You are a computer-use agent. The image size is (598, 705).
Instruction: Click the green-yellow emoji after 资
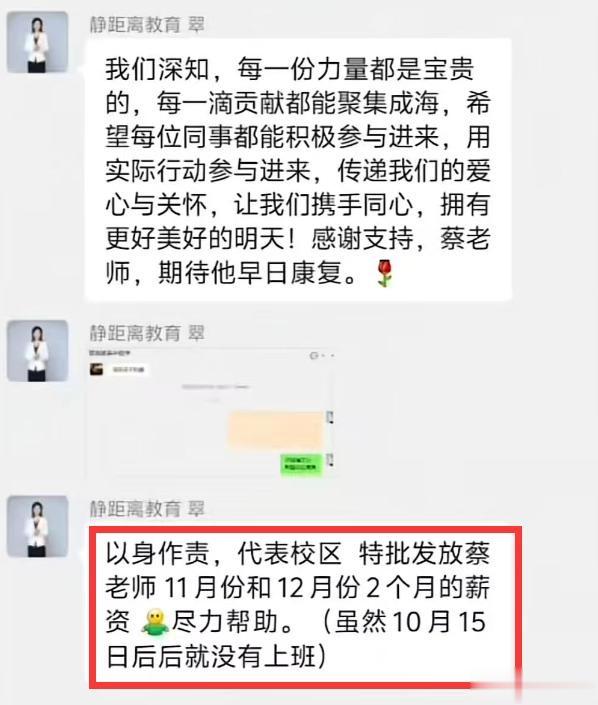pyautogui.click(x=156, y=622)
